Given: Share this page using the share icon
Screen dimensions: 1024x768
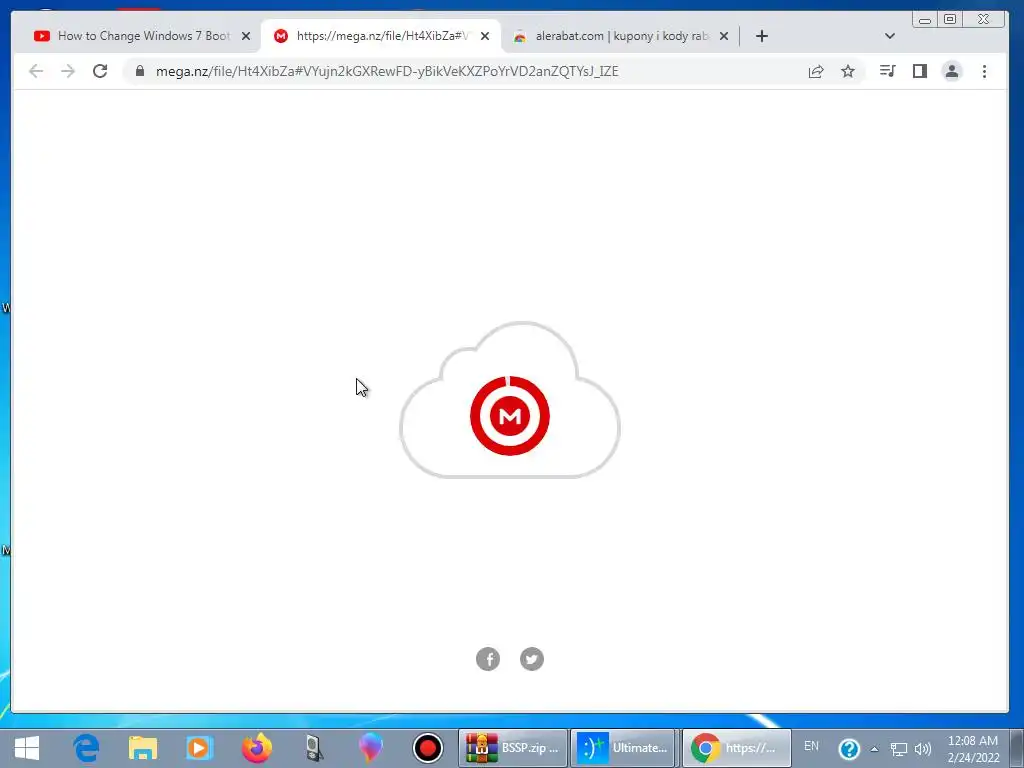Looking at the screenshot, I should [816, 71].
